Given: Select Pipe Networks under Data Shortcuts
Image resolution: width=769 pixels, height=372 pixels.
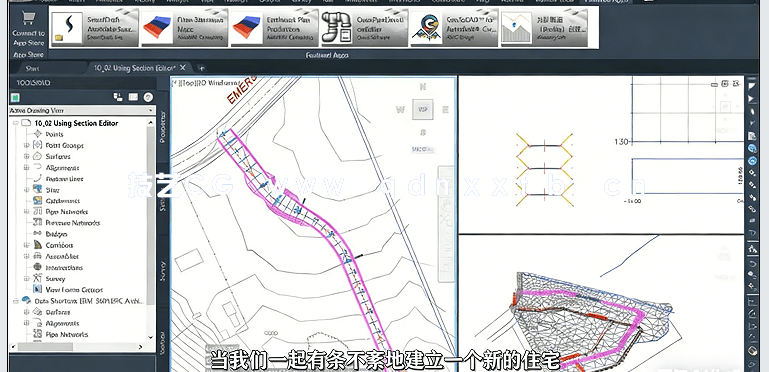Looking at the screenshot, I should click(x=67, y=334).
